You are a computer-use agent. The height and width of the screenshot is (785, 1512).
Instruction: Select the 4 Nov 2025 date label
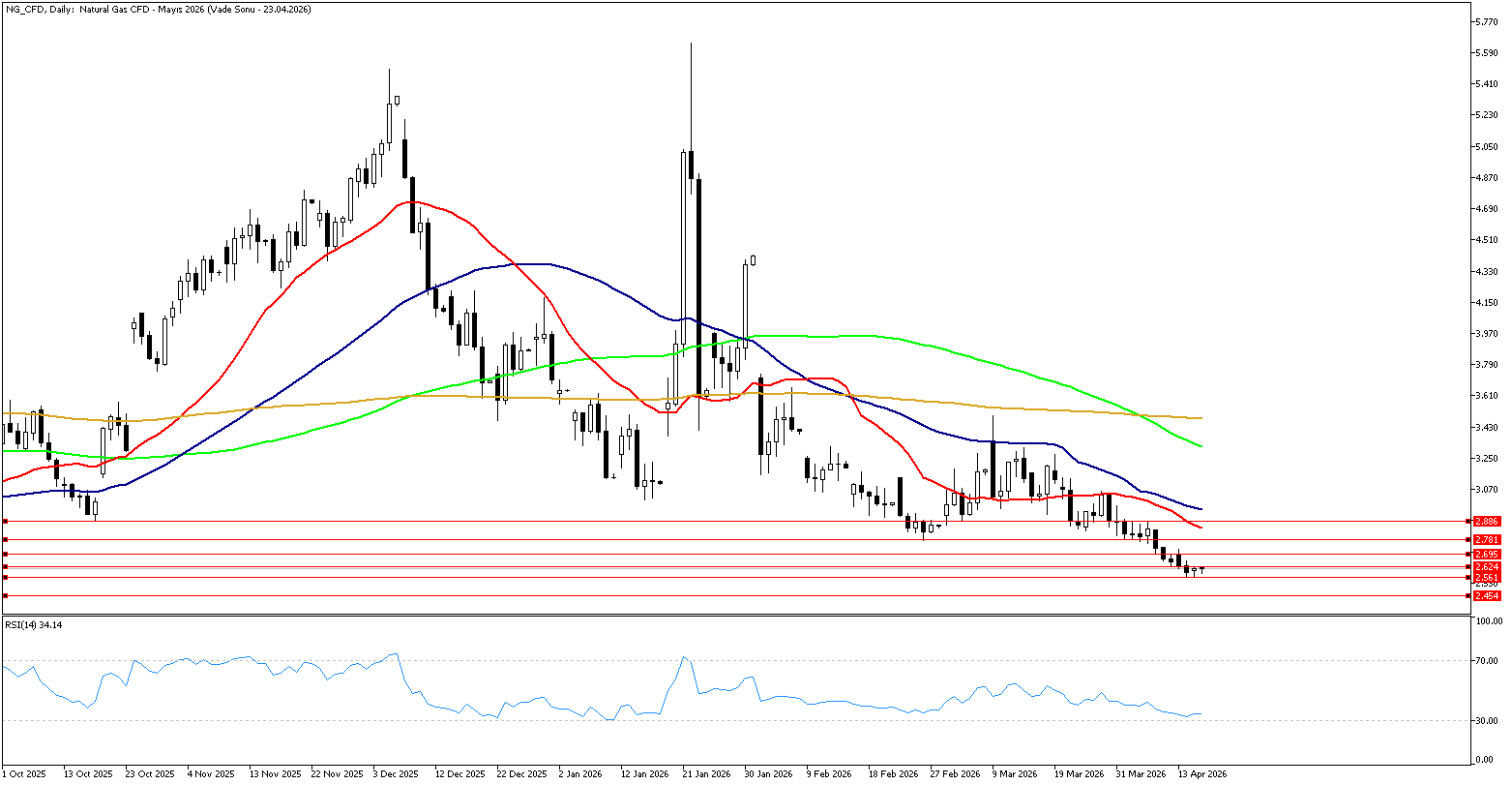click(x=212, y=774)
